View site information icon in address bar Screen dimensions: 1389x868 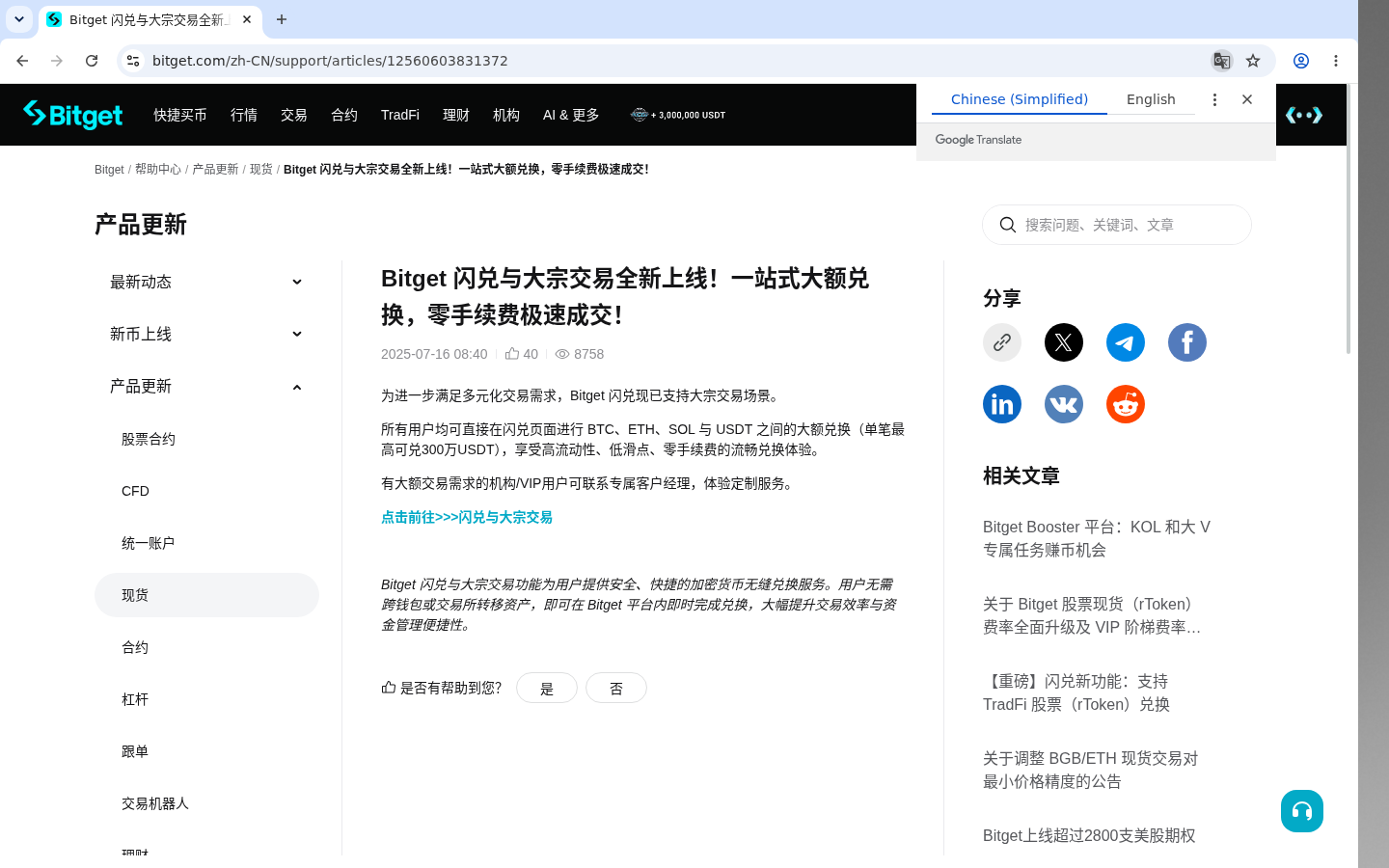click(133, 61)
